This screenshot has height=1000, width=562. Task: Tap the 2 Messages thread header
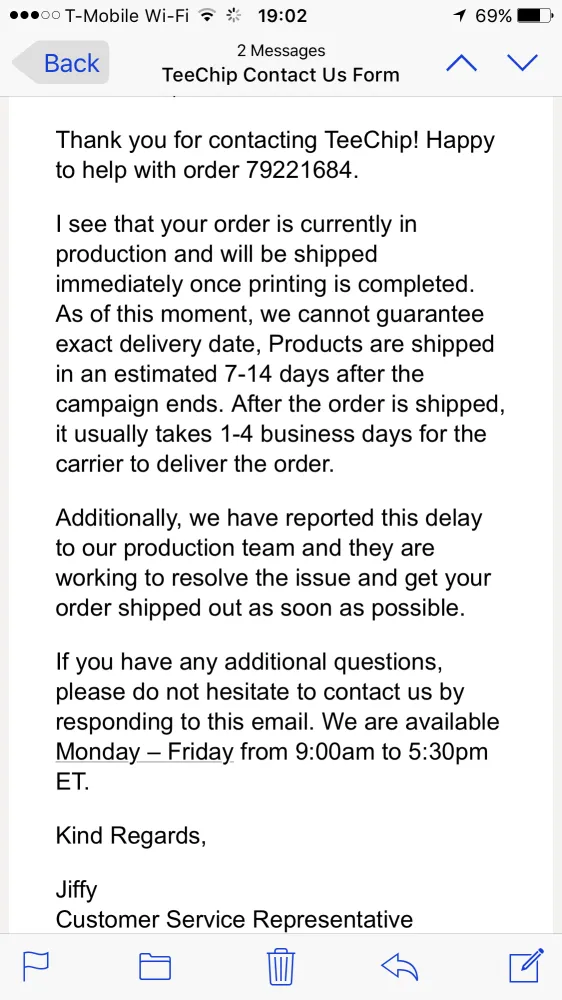[281, 50]
